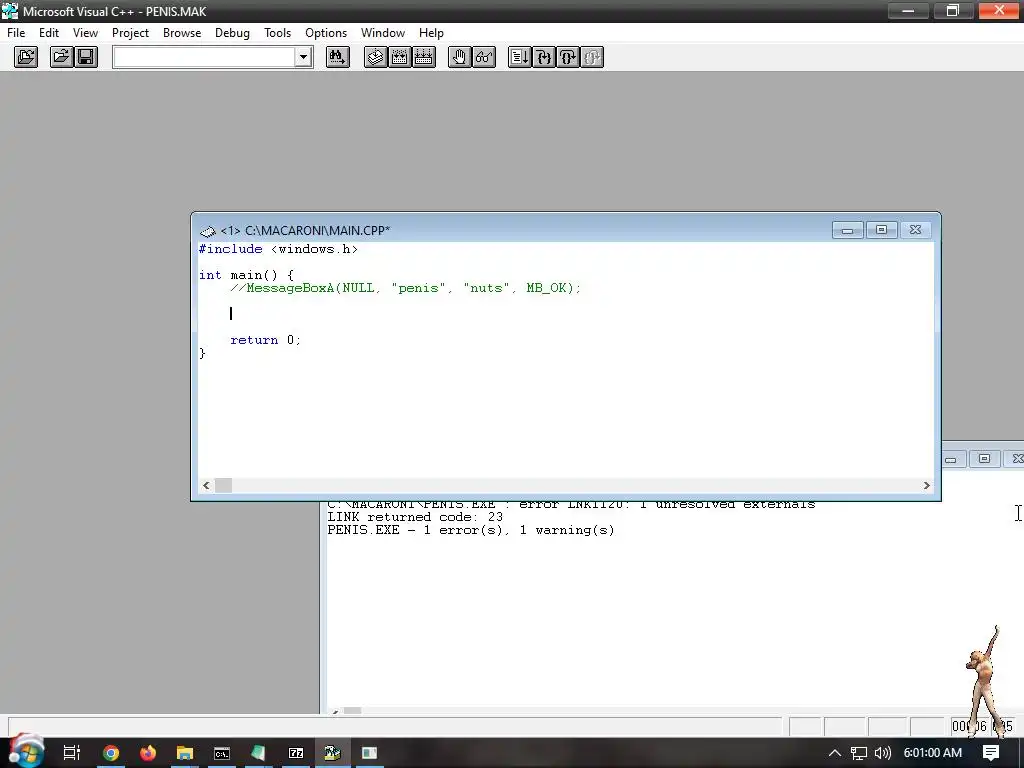Click the "int main() {" line
The width and height of the screenshot is (1024, 768).
coord(246,275)
